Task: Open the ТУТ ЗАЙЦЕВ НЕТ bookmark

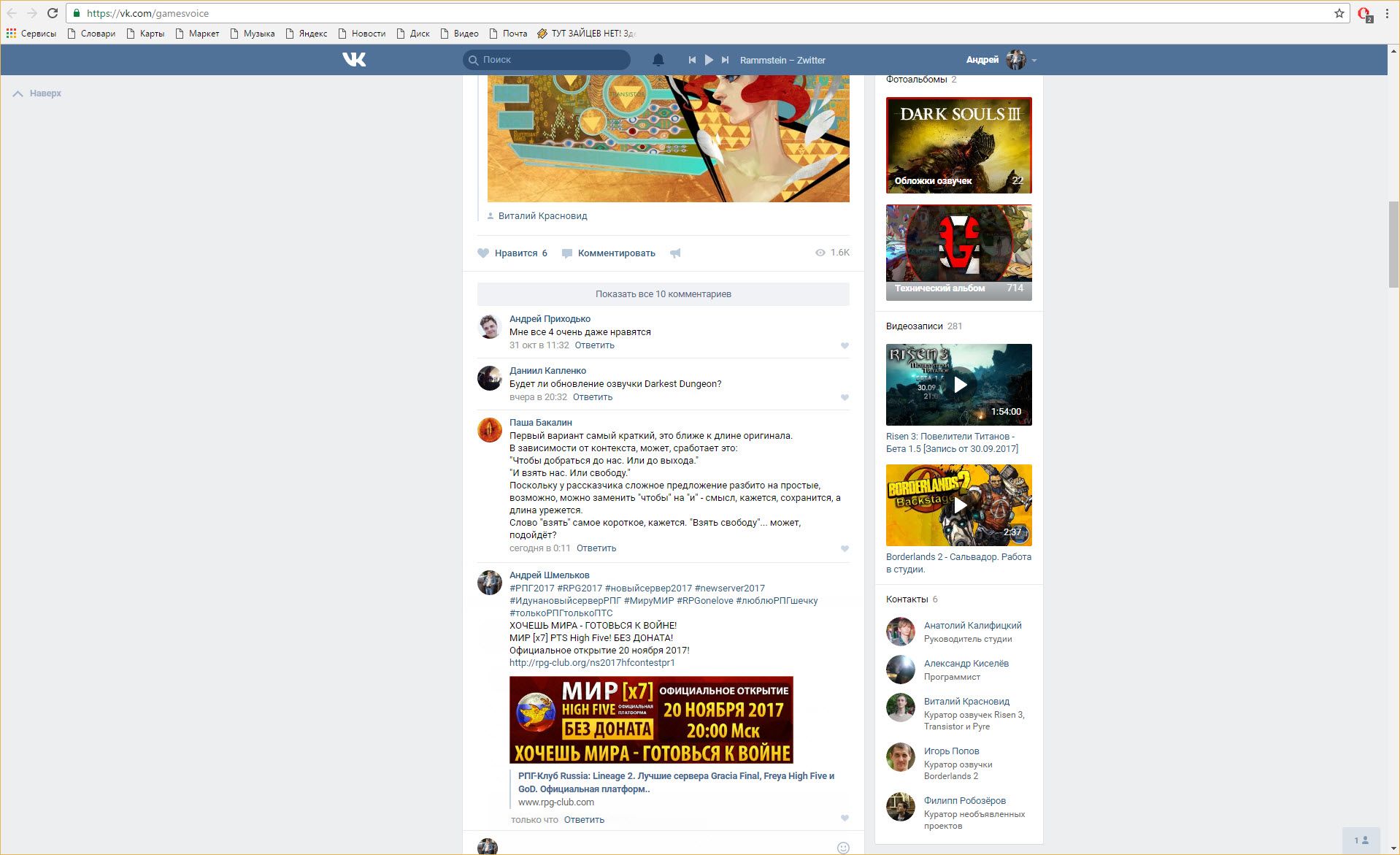Action: 587,34
